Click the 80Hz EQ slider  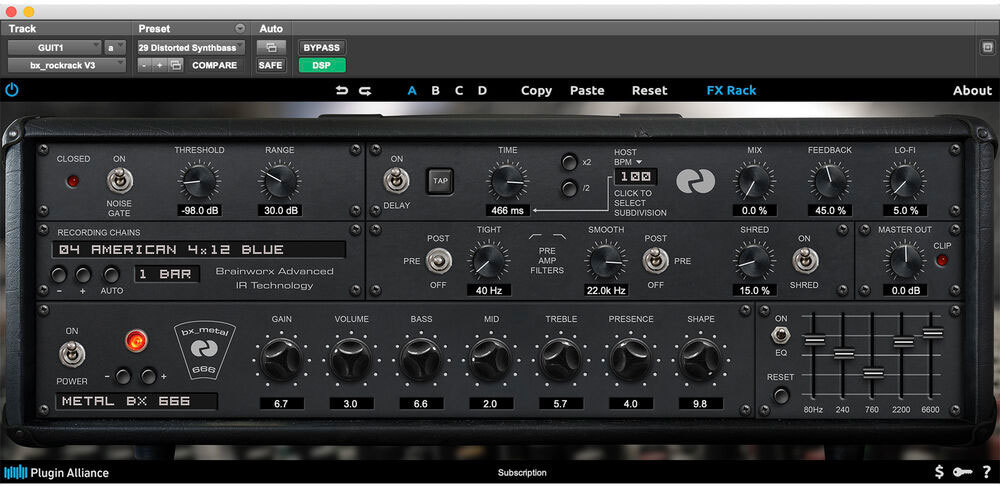(x=814, y=341)
